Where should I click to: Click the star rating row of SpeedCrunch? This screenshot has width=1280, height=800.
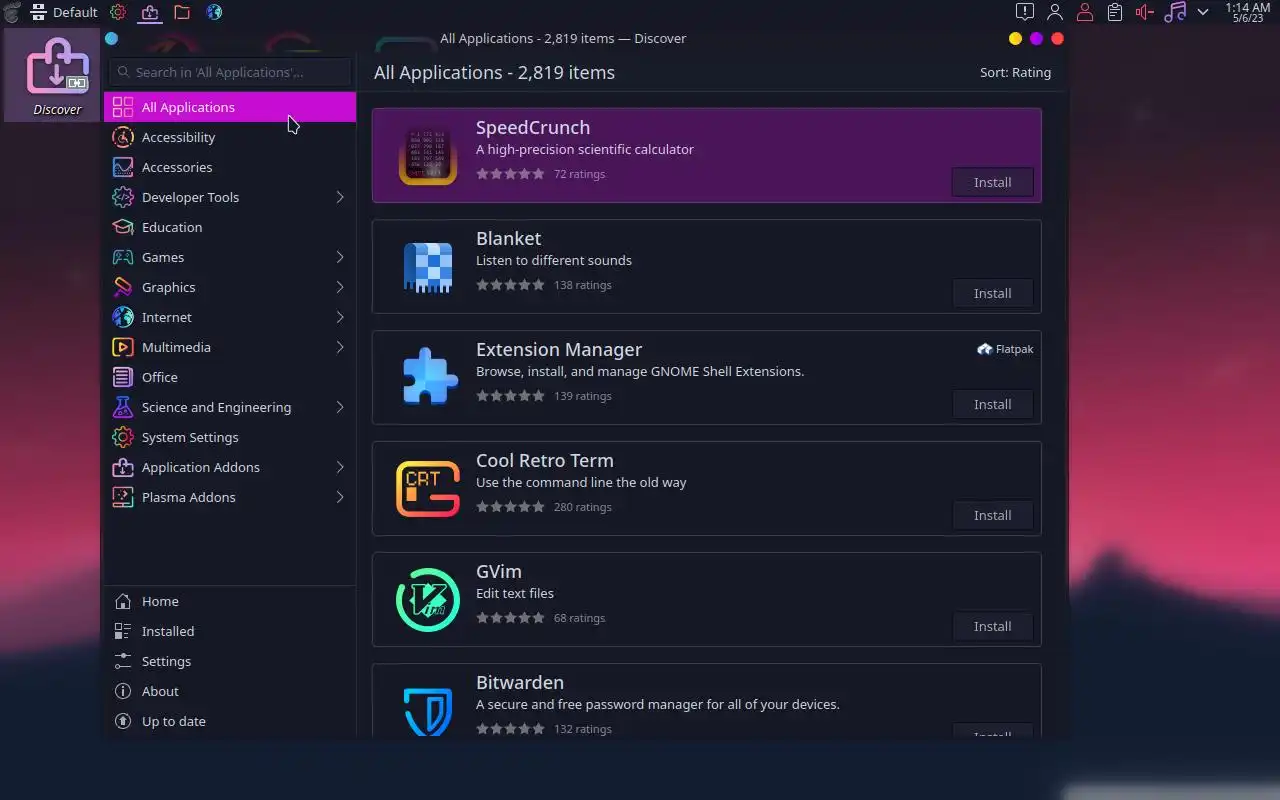pyautogui.click(x=510, y=174)
